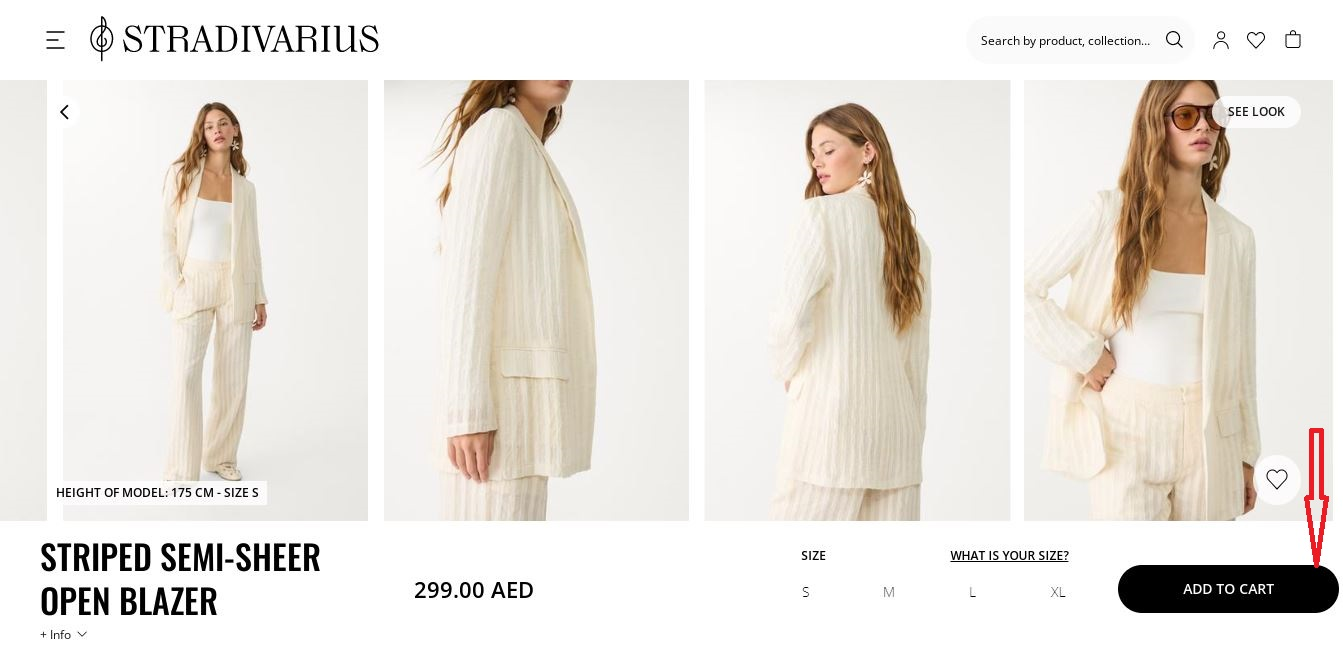This screenshot has height=647, width=1343.
Task: Click the Stradivarius logo
Action: pos(234,39)
